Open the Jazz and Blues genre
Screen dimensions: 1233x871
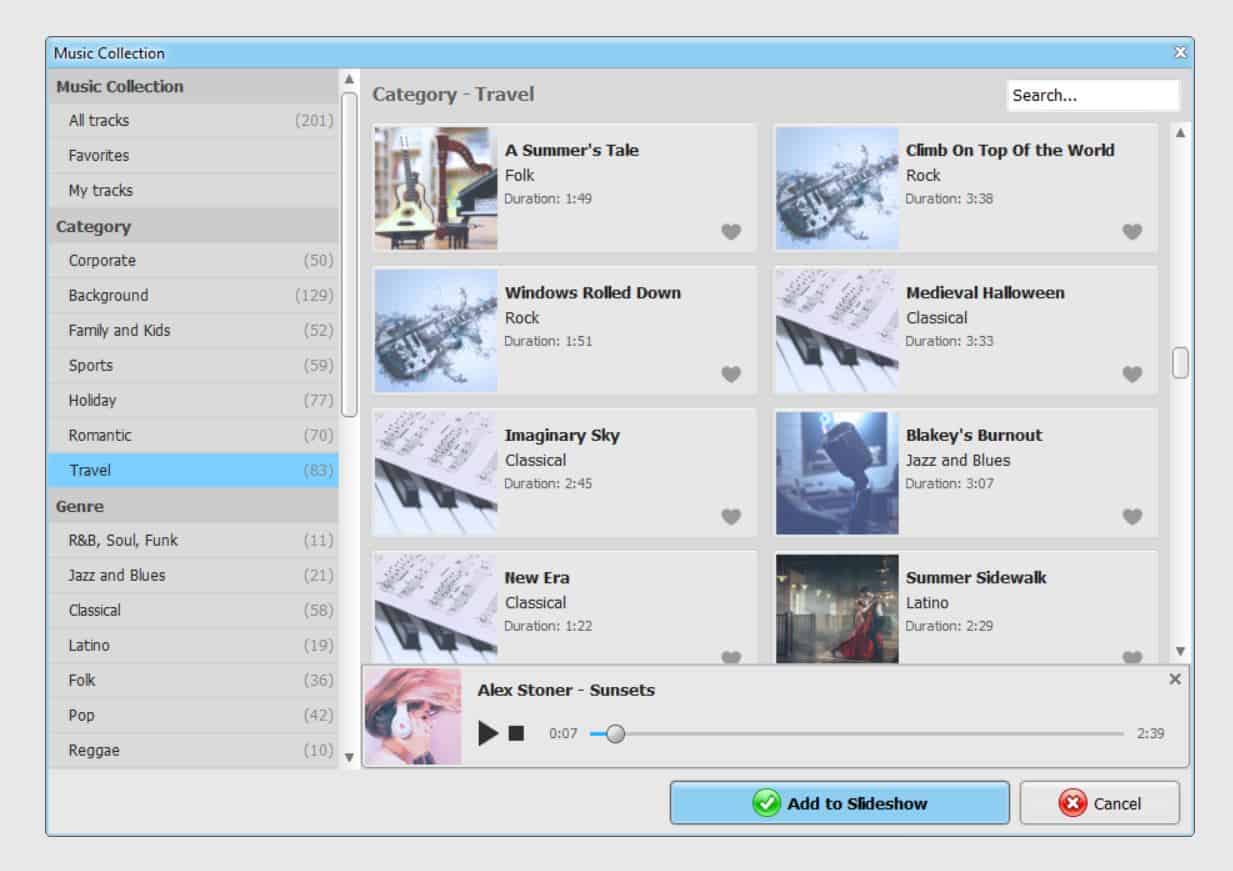[115, 575]
